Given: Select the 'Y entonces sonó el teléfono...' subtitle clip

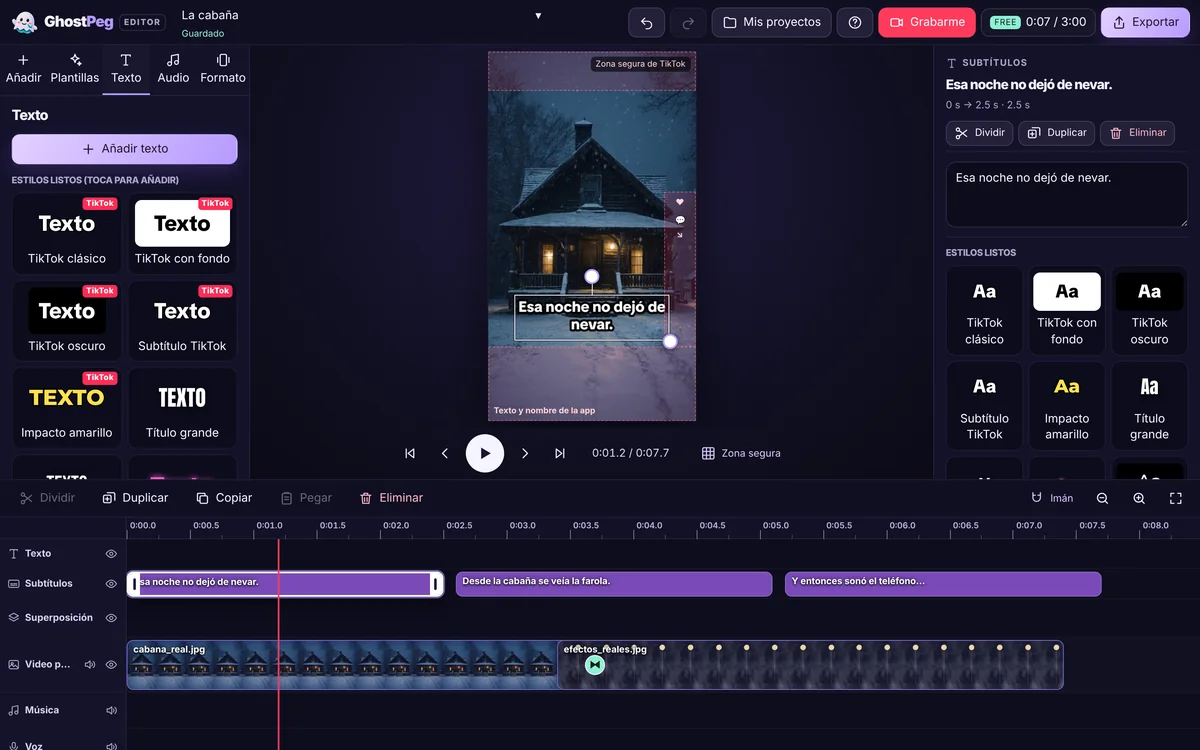Looking at the screenshot, I should click(x=943, y=584).
